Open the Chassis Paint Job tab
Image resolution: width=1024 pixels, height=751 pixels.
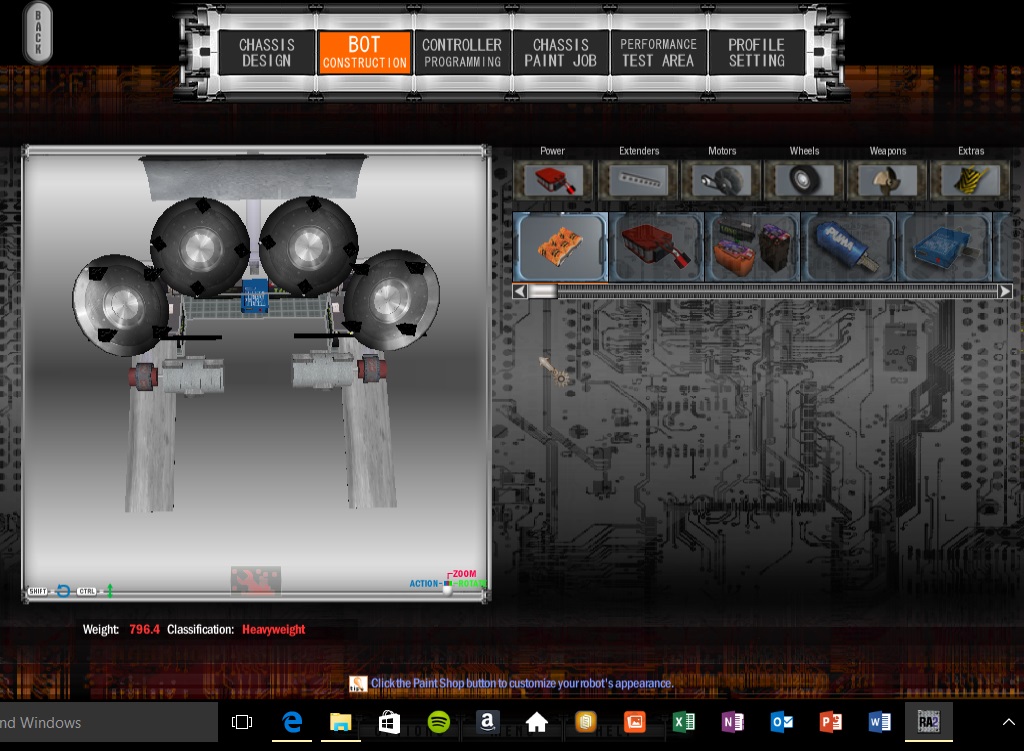point(560,52)
